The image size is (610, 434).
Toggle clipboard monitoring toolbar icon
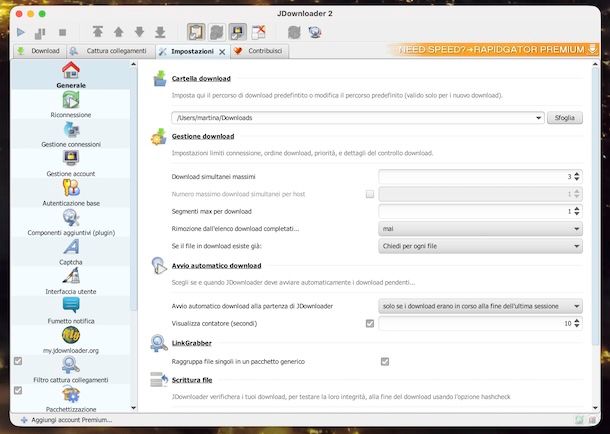coord(196,32)
